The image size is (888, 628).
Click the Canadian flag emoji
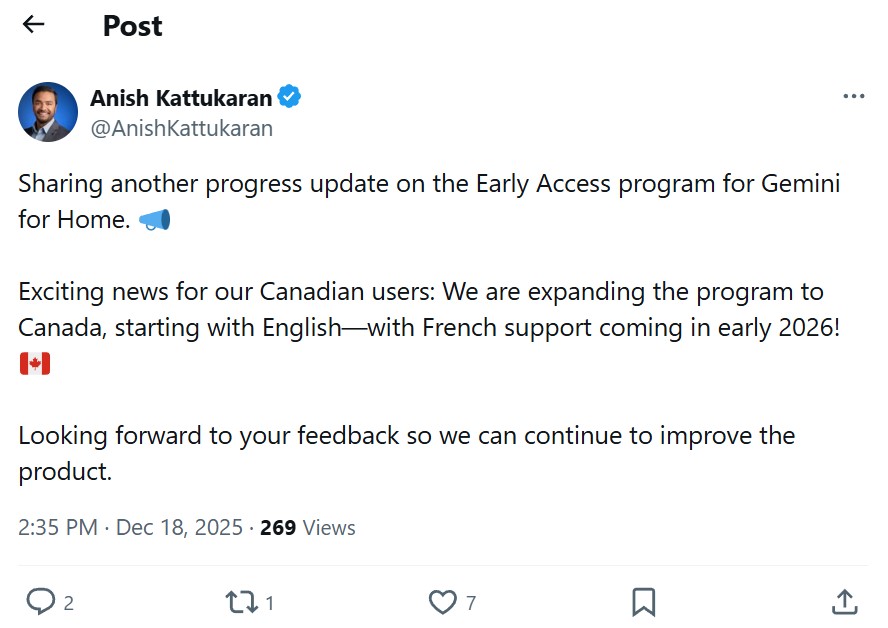pos(34,364)
